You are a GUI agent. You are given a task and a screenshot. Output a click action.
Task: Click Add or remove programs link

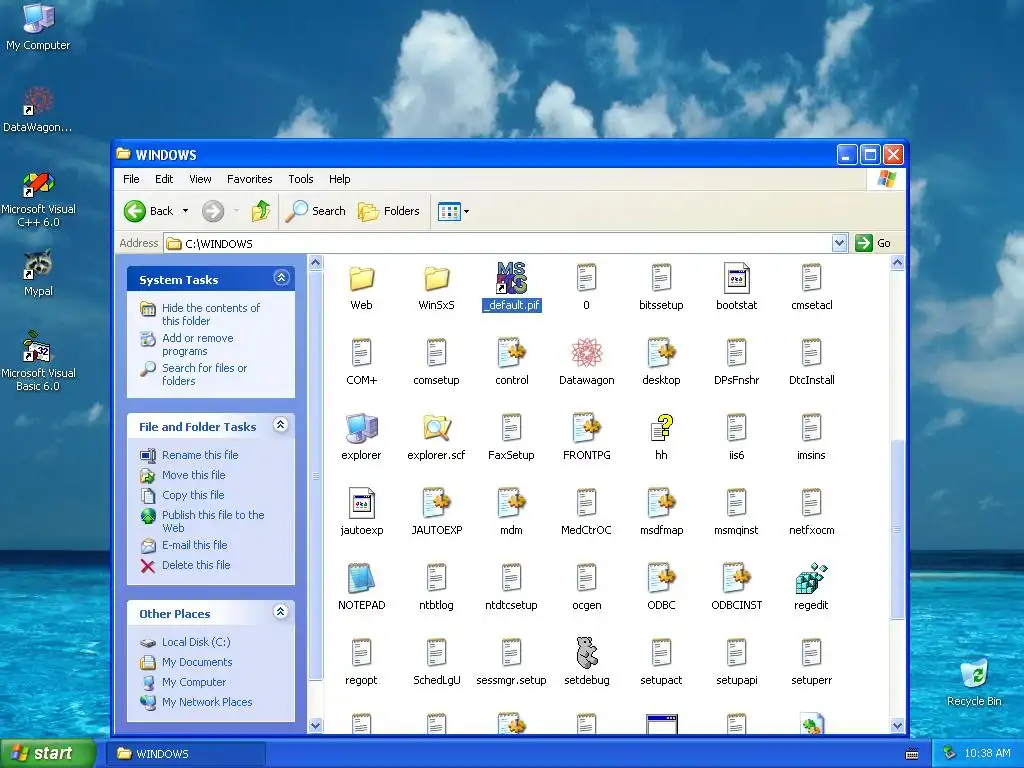click(197, 344)
